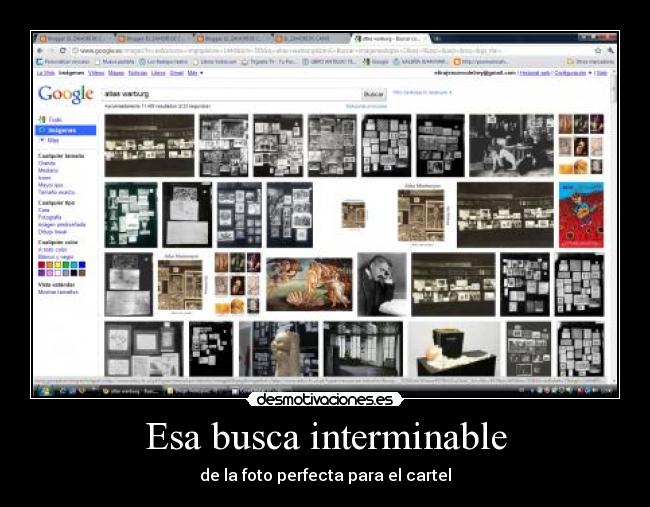Open the Birth of Venus painting thumbnail
Viewport: 650px width, 507px height.
(x=309, y=284)
